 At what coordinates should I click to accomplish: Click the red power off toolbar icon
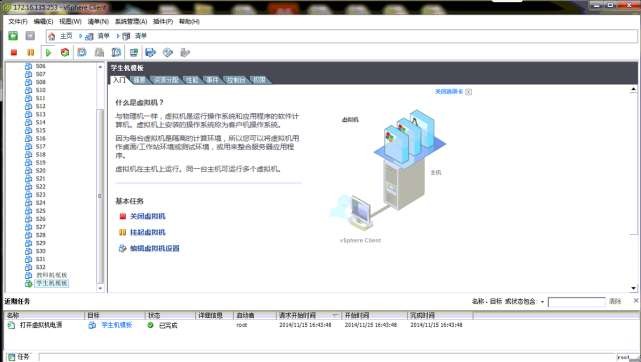(14, 52)
